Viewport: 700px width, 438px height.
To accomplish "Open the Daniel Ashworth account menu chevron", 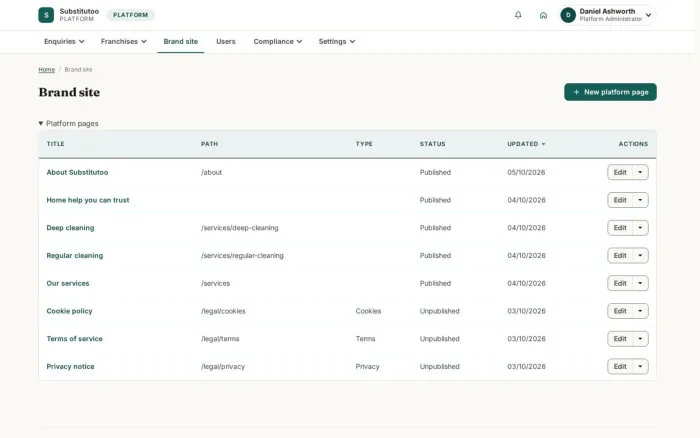I will (x=648, y=15).
